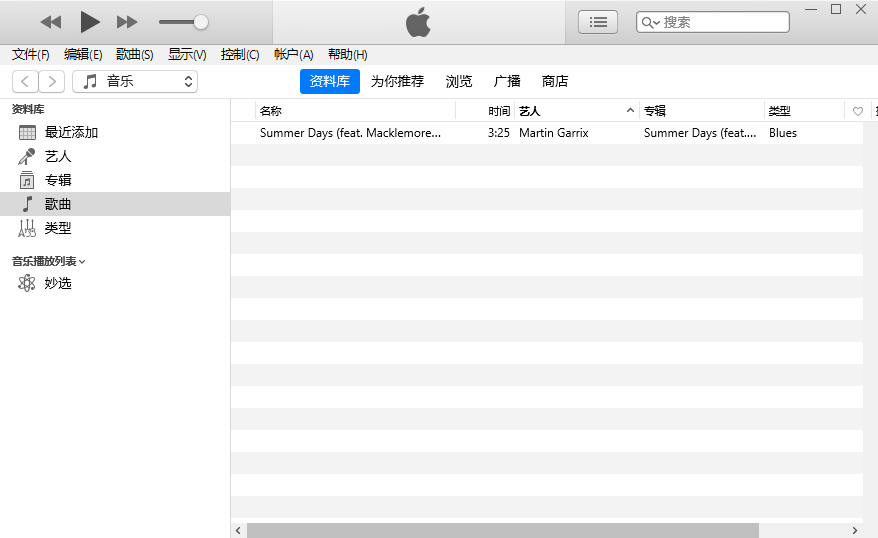Click the horizontal scrollbar left arrow
Image resolution: width=878 pixels, height=538 pixels.
tap(239, 530)
